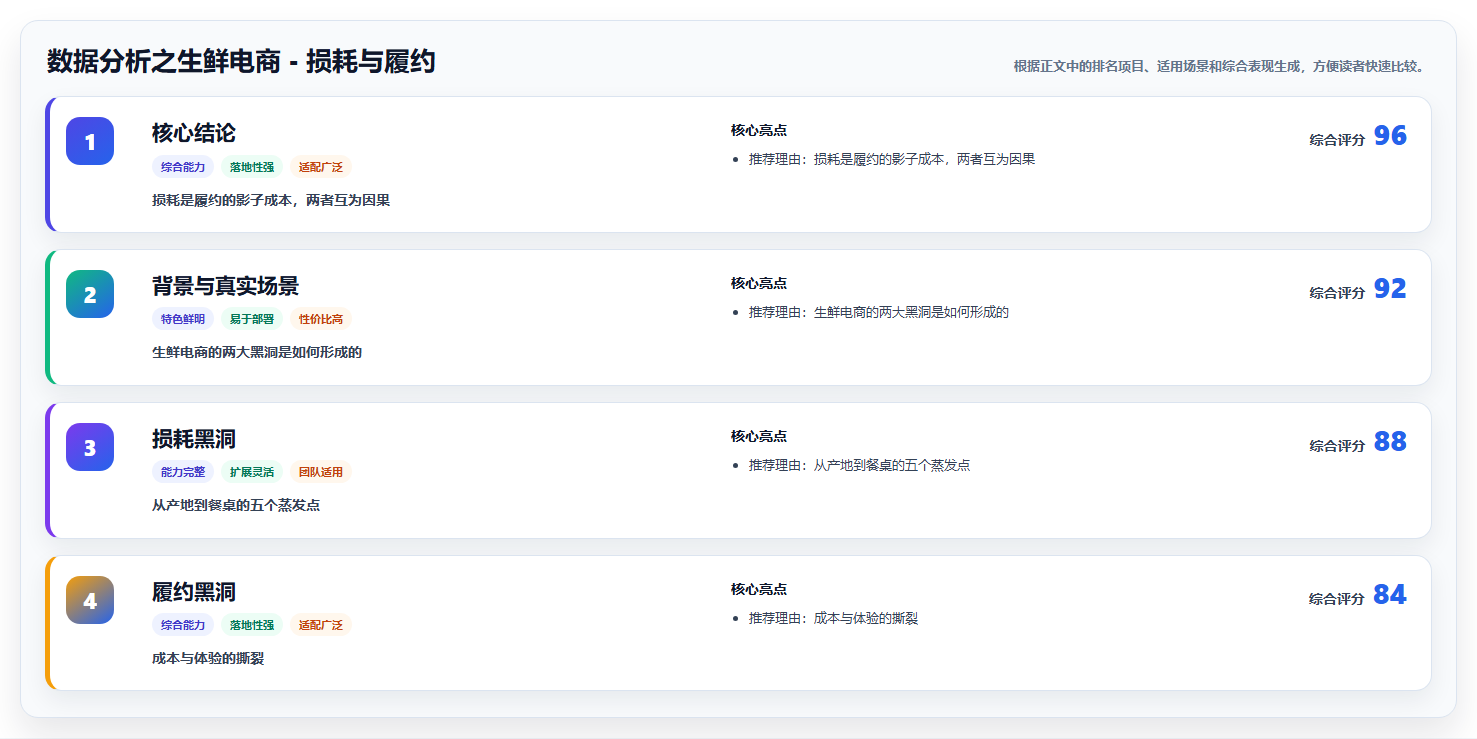Click bold summary 损耗是履约的影子成本，两者互为因果
The width and height of the screenshot is (1477, 739).
tap(271, 200)
